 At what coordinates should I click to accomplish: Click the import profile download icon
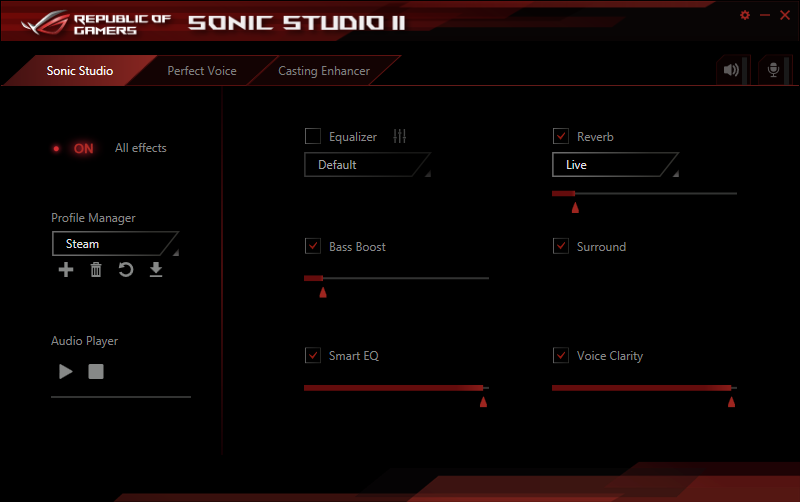click(156, 270)
